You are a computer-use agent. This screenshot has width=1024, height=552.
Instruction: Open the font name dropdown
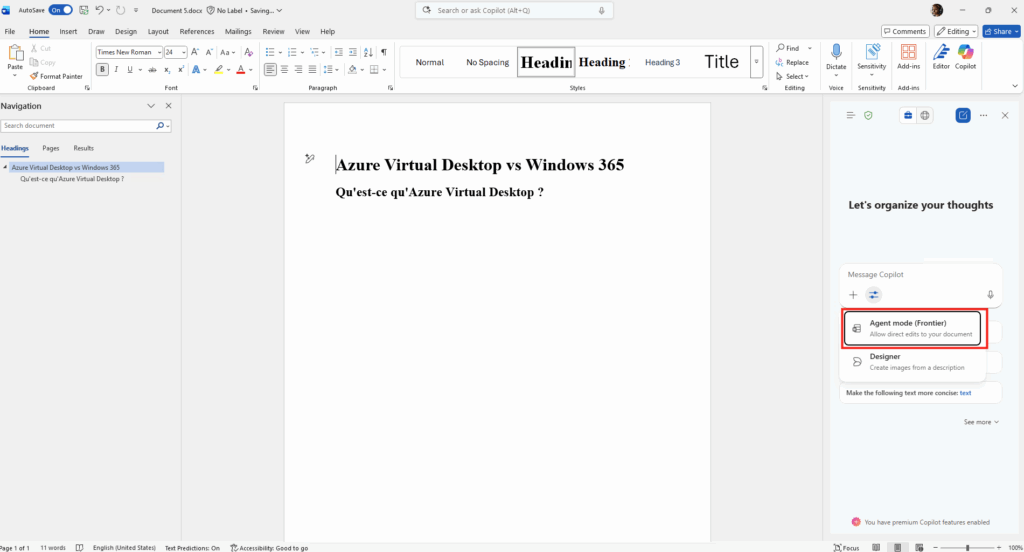[158, 52]
